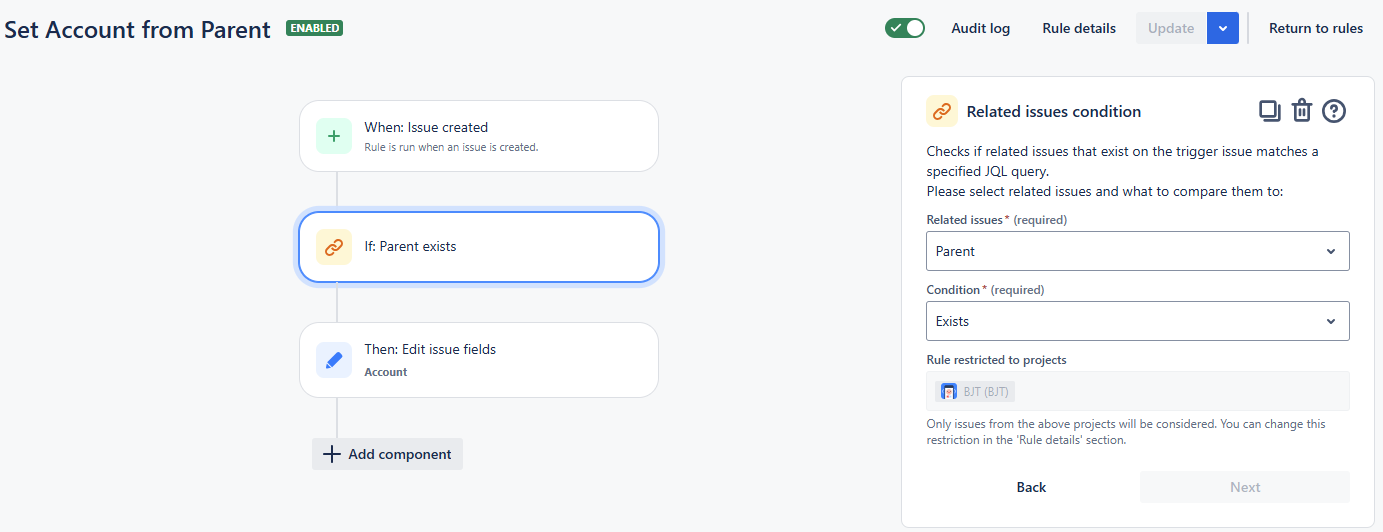The image size is (1383, 532).
Task: Click the blue pencil edit action icon
Action: pos(333,360)
